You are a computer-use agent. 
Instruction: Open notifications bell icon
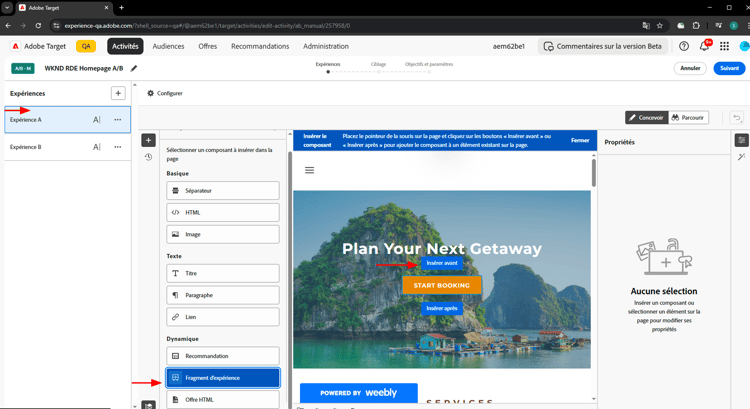(705, 46)
